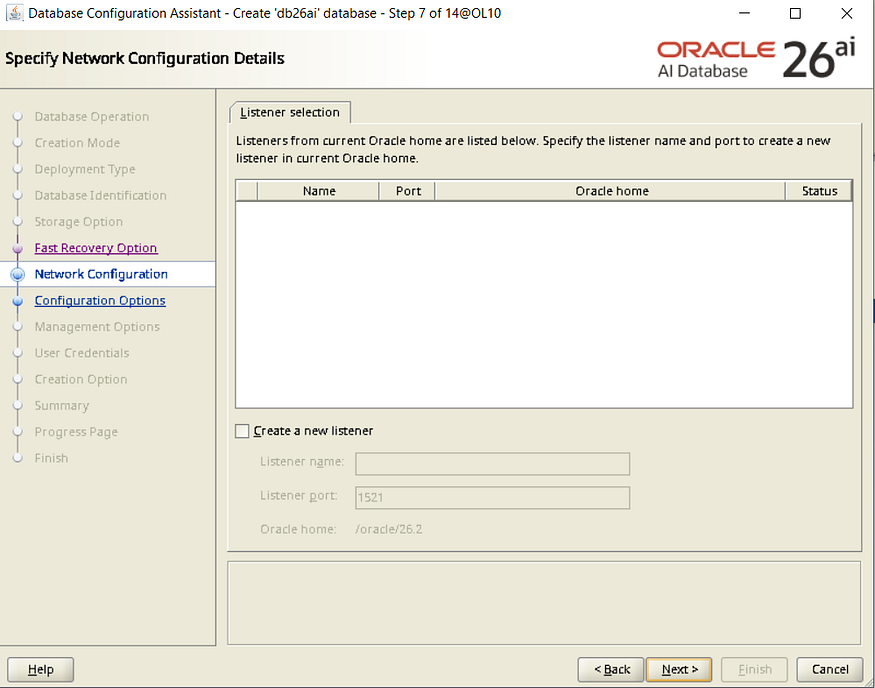Click the User Credentials step label

click(x=81, y=353)
